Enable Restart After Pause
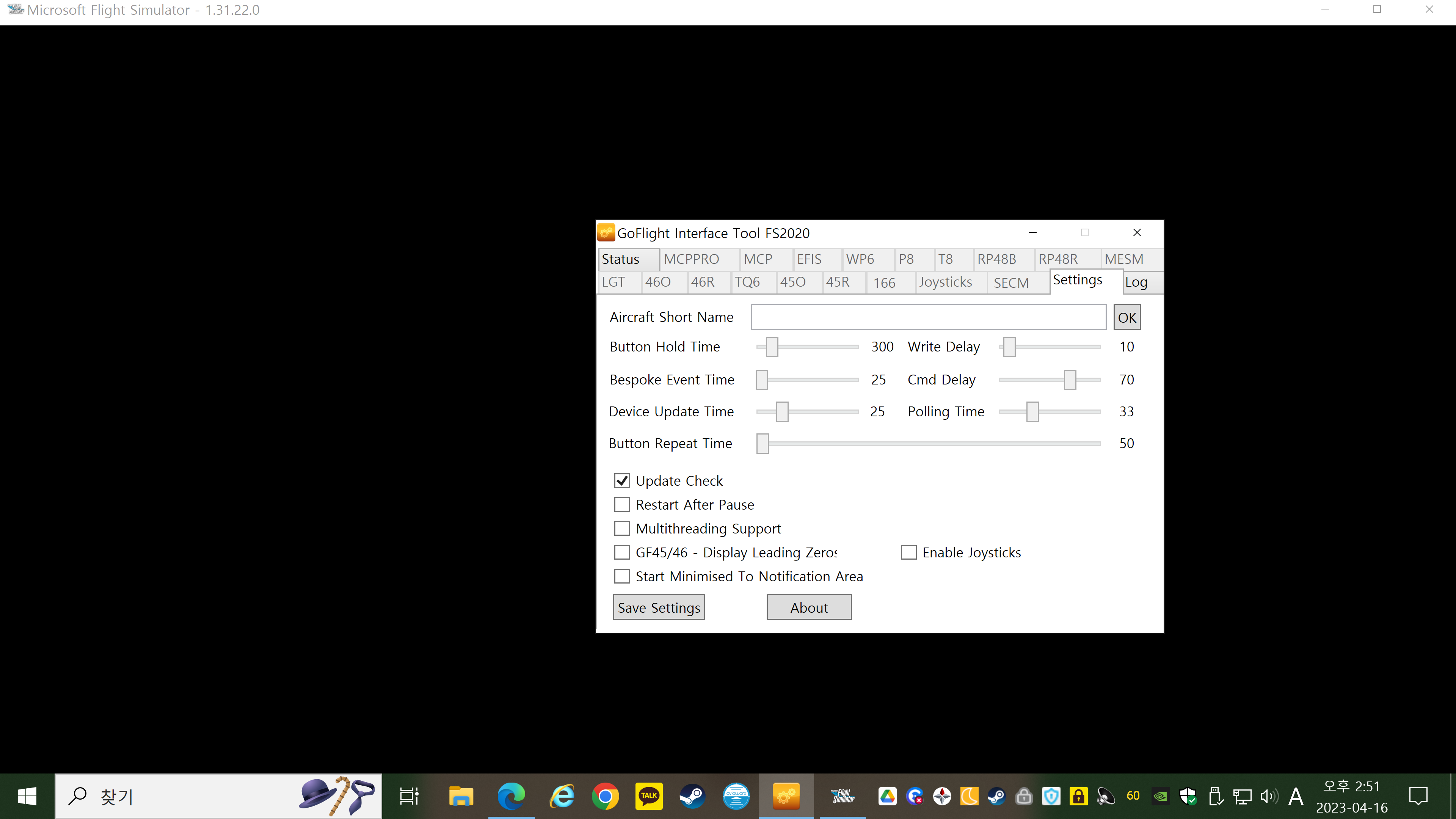The image size is (1456, 819). pos(622,504)
